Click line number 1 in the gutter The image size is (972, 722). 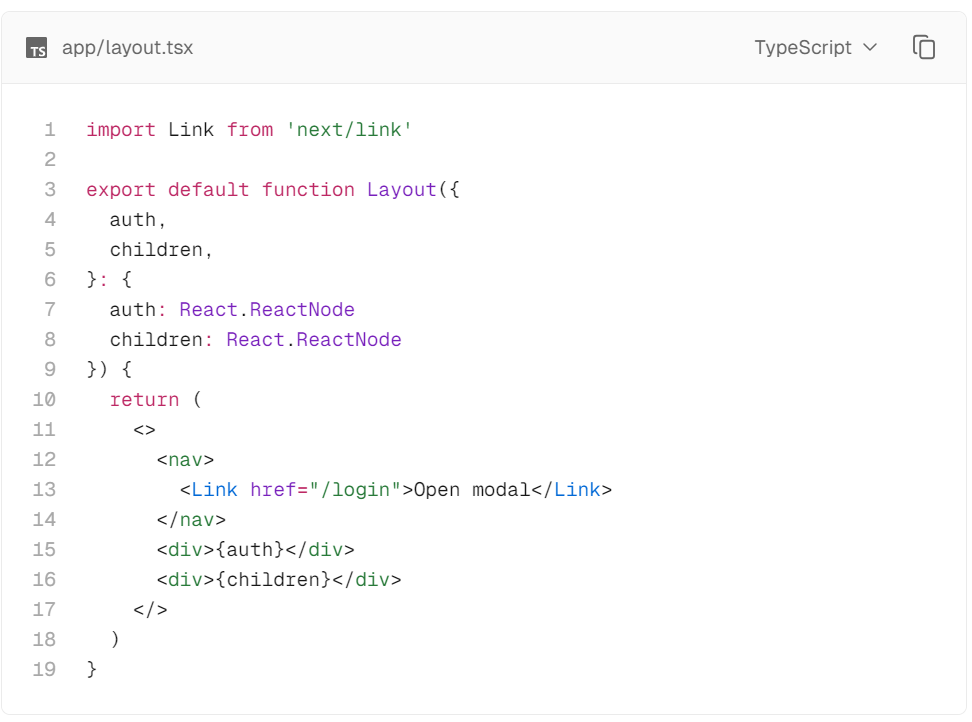tap(50, 130)
